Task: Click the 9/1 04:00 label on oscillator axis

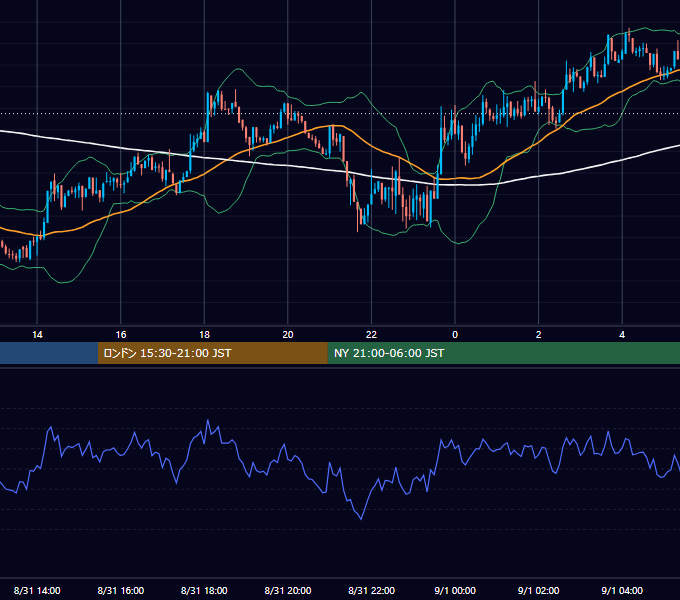Action: [x=622, y=590]
